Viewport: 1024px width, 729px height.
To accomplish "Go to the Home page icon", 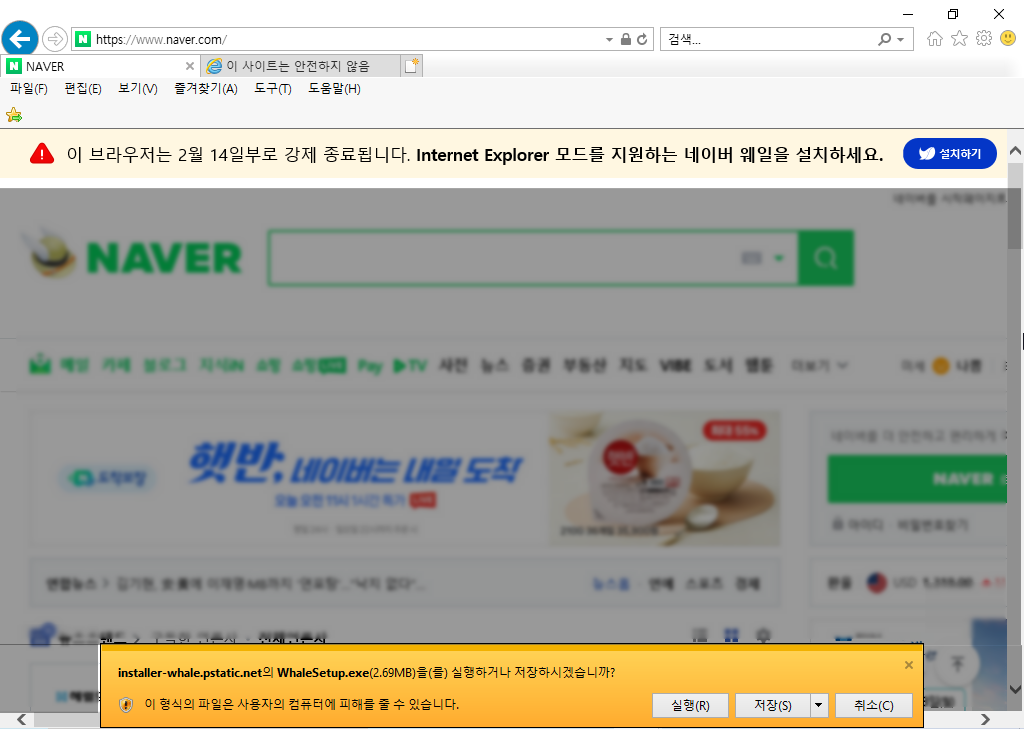I will (x=935, y=39).
